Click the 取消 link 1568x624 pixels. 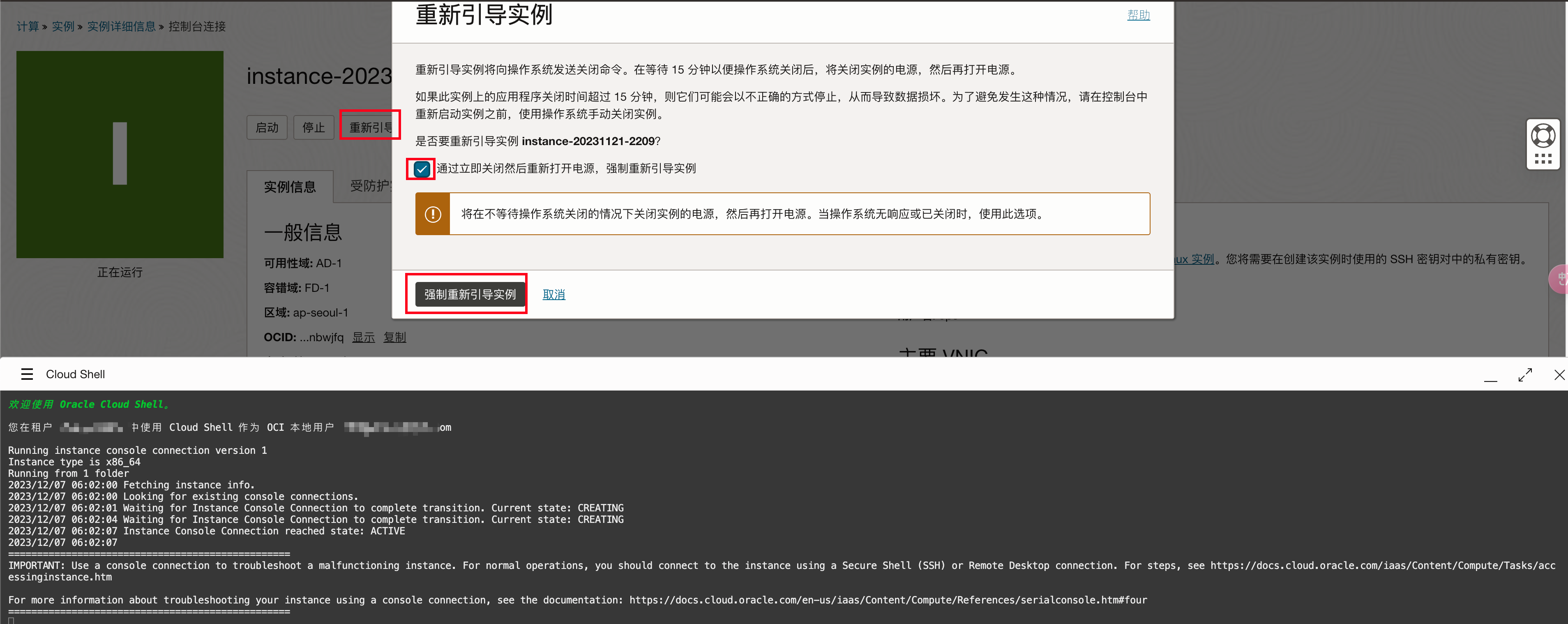tap(553, 295)
